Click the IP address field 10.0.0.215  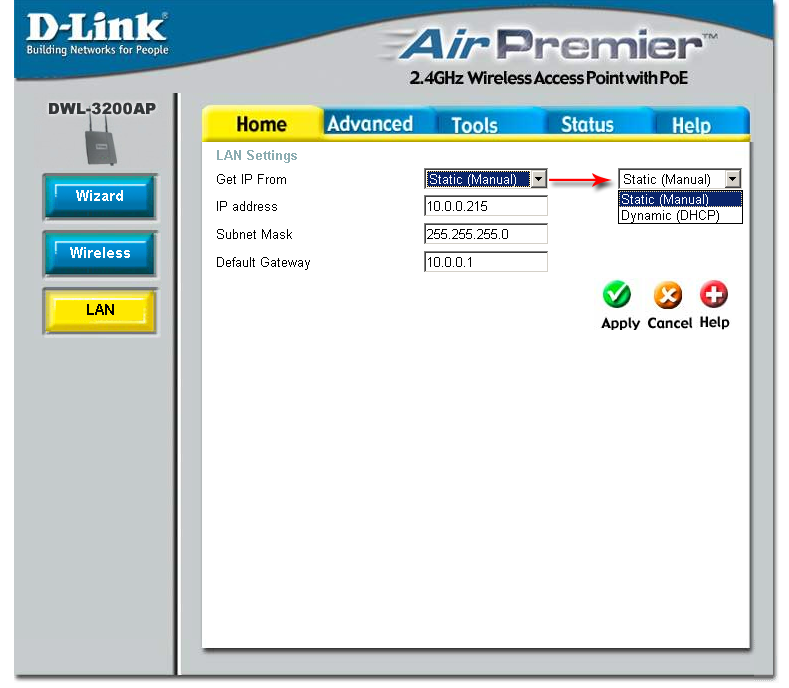(x=486, y=206)
